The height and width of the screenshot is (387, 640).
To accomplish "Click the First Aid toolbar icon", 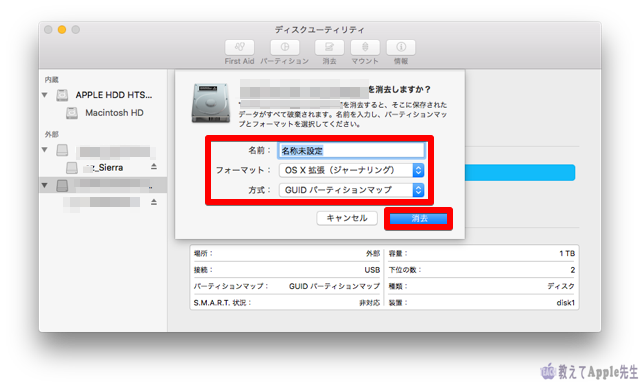I will (240, 47).
